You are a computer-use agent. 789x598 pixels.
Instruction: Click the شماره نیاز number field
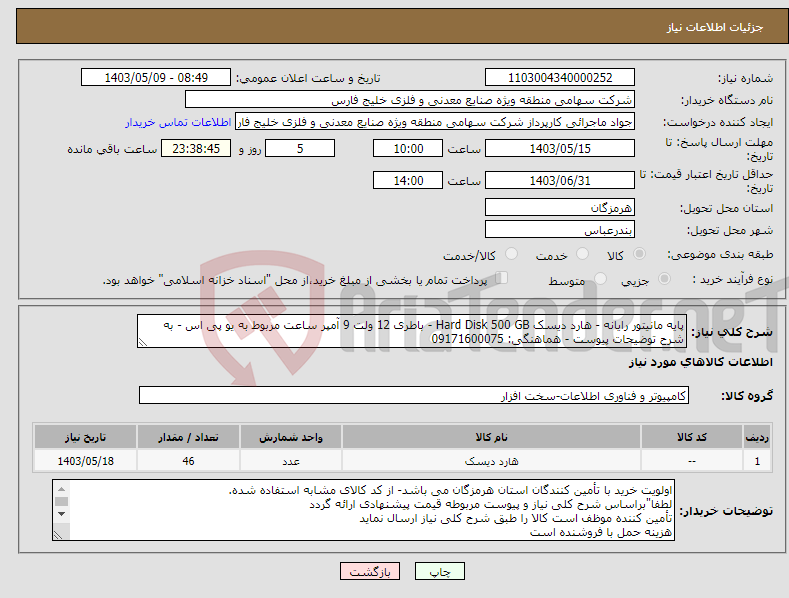pos(560,78)
